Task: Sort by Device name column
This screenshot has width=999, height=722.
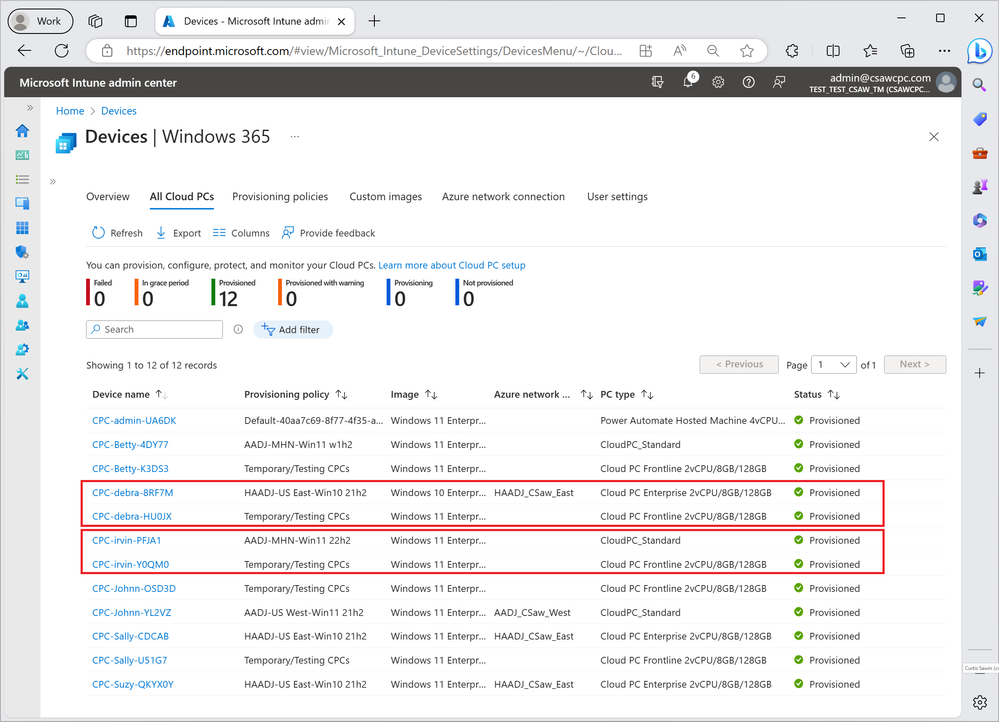Action: pyautogui.click(x=129, y=394)
